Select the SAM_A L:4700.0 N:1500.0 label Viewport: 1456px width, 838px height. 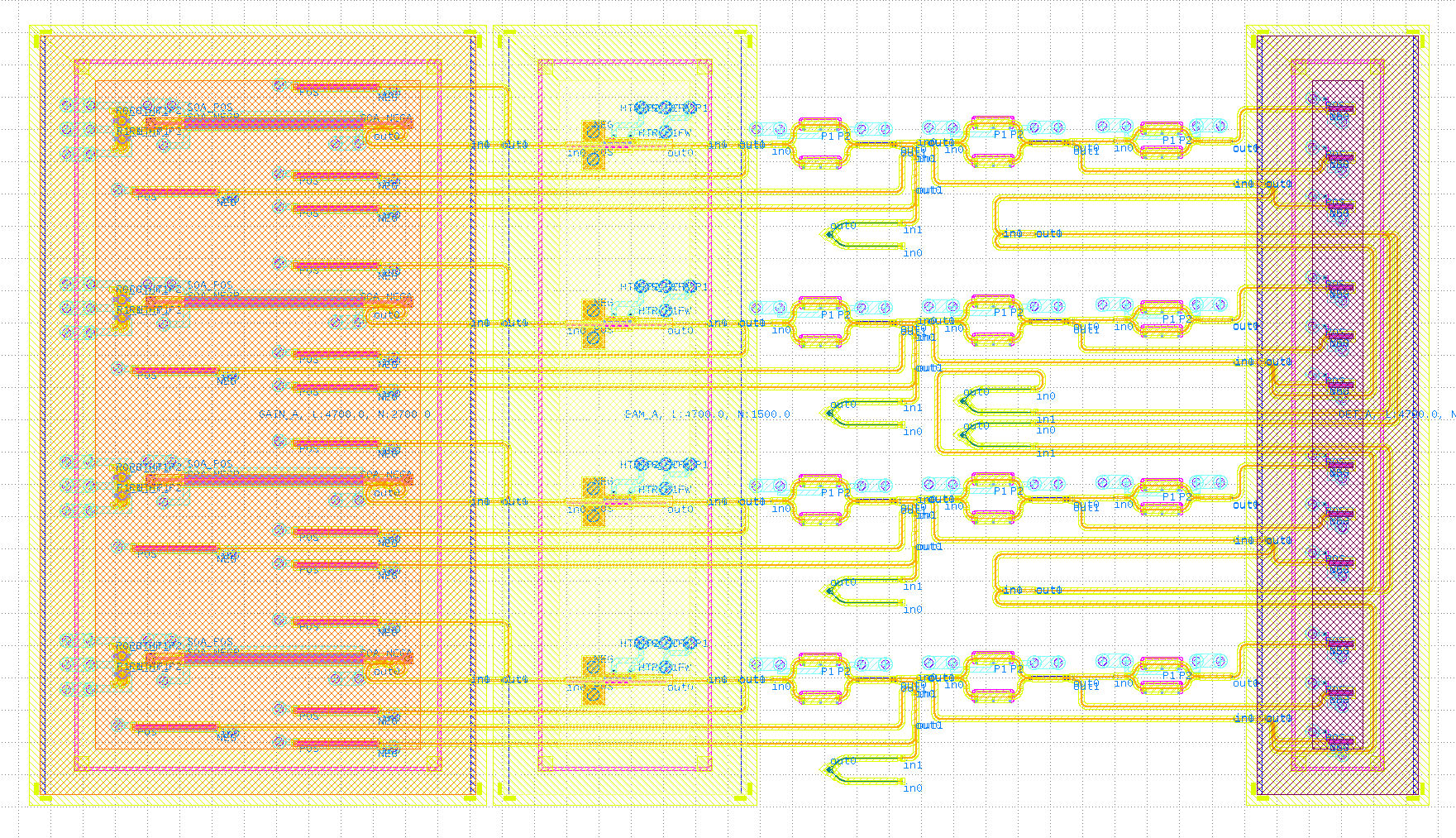click(707, 414)
